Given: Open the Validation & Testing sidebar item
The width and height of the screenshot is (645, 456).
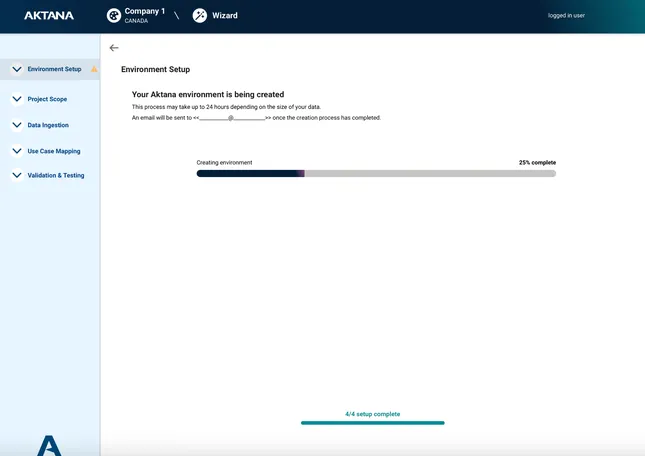Looking at the screenshot, I should [x=56, y=175].
